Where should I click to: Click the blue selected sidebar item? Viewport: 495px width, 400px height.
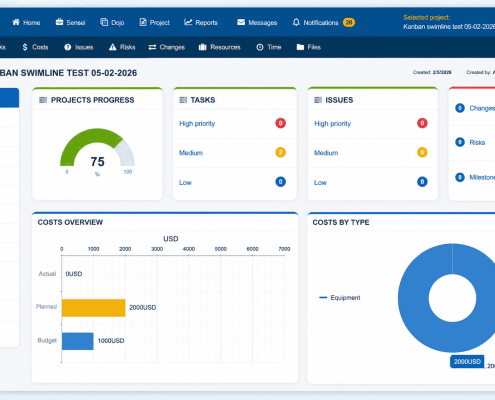click(x=9, y=98)
